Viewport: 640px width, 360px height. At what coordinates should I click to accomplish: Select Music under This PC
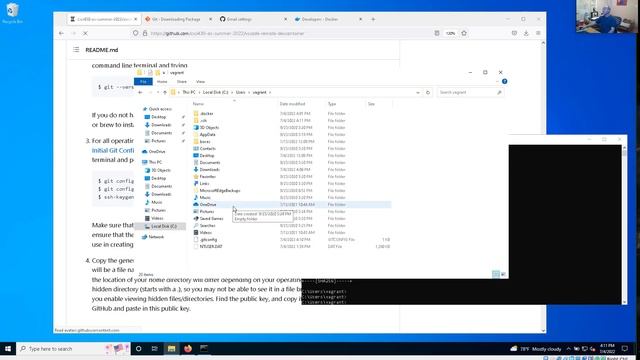point(157,202)
